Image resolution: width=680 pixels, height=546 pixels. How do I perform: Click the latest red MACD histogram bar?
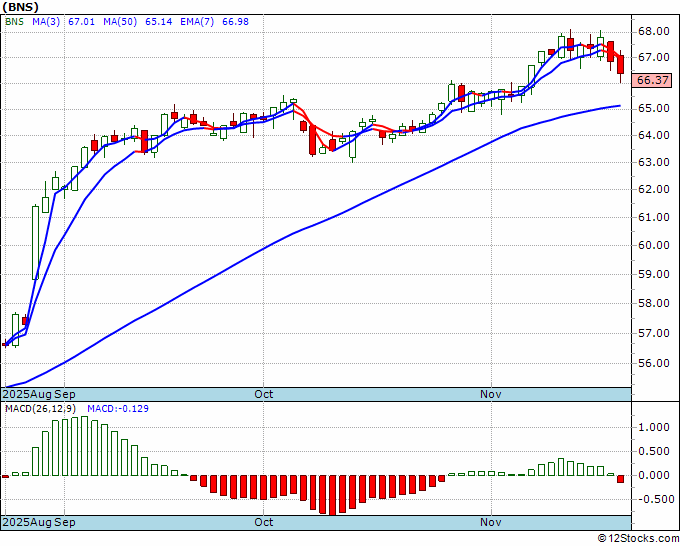[621, 479]
